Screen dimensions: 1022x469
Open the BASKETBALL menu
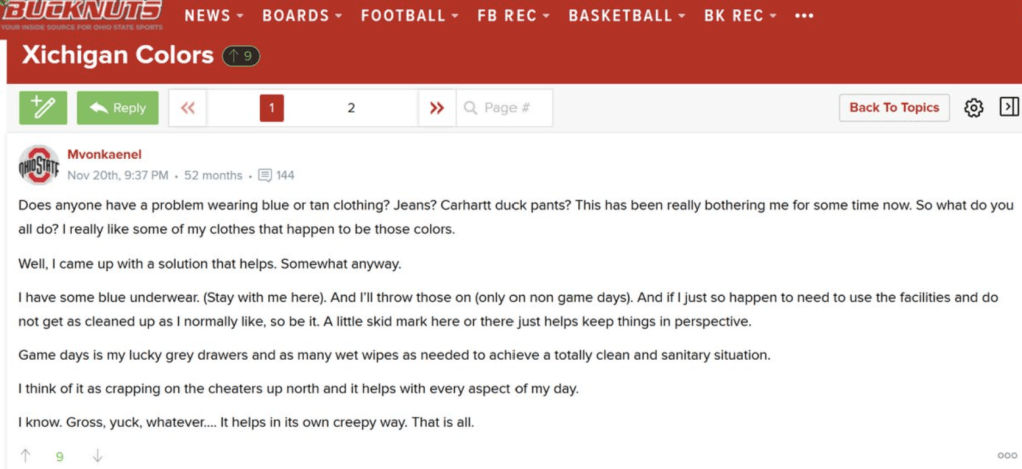point(627,15)
